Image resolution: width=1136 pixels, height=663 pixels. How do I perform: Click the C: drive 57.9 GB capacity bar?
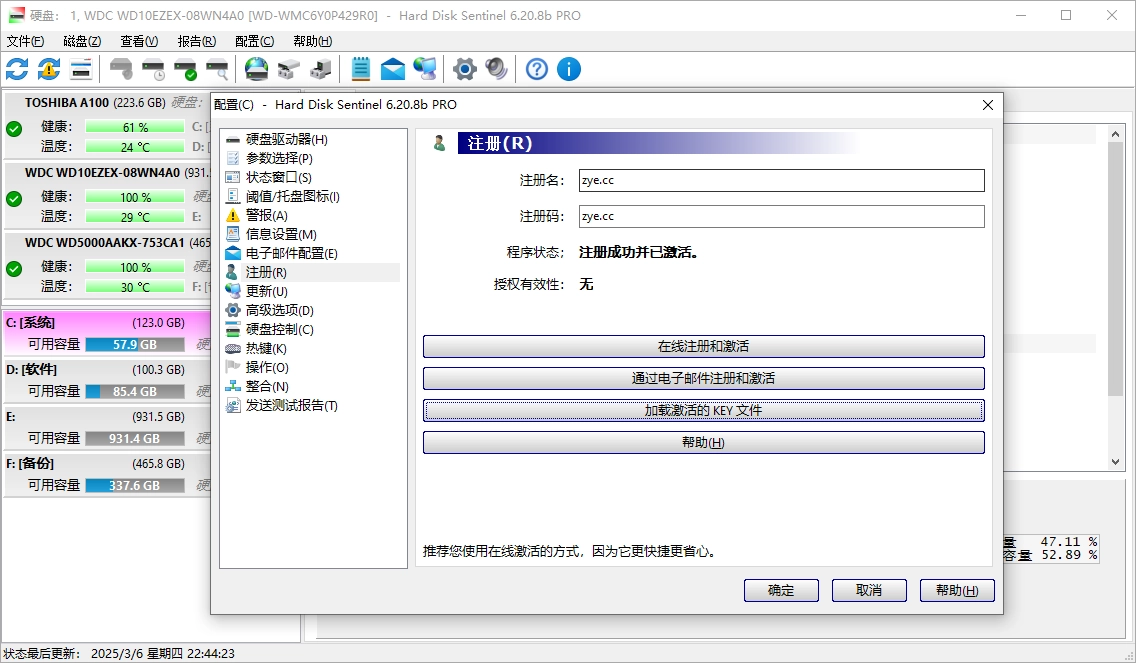pyautogui.click(x=135, y=344)
